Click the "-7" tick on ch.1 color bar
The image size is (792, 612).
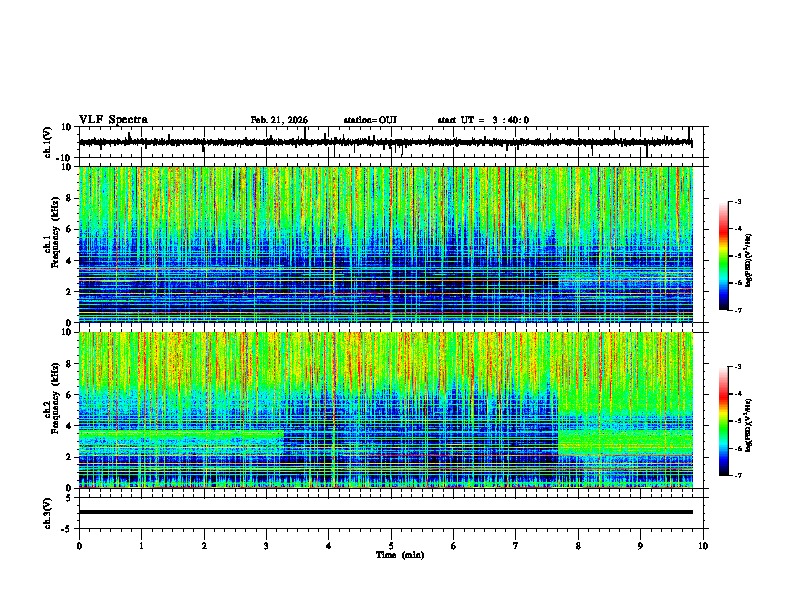coord(737,310)
